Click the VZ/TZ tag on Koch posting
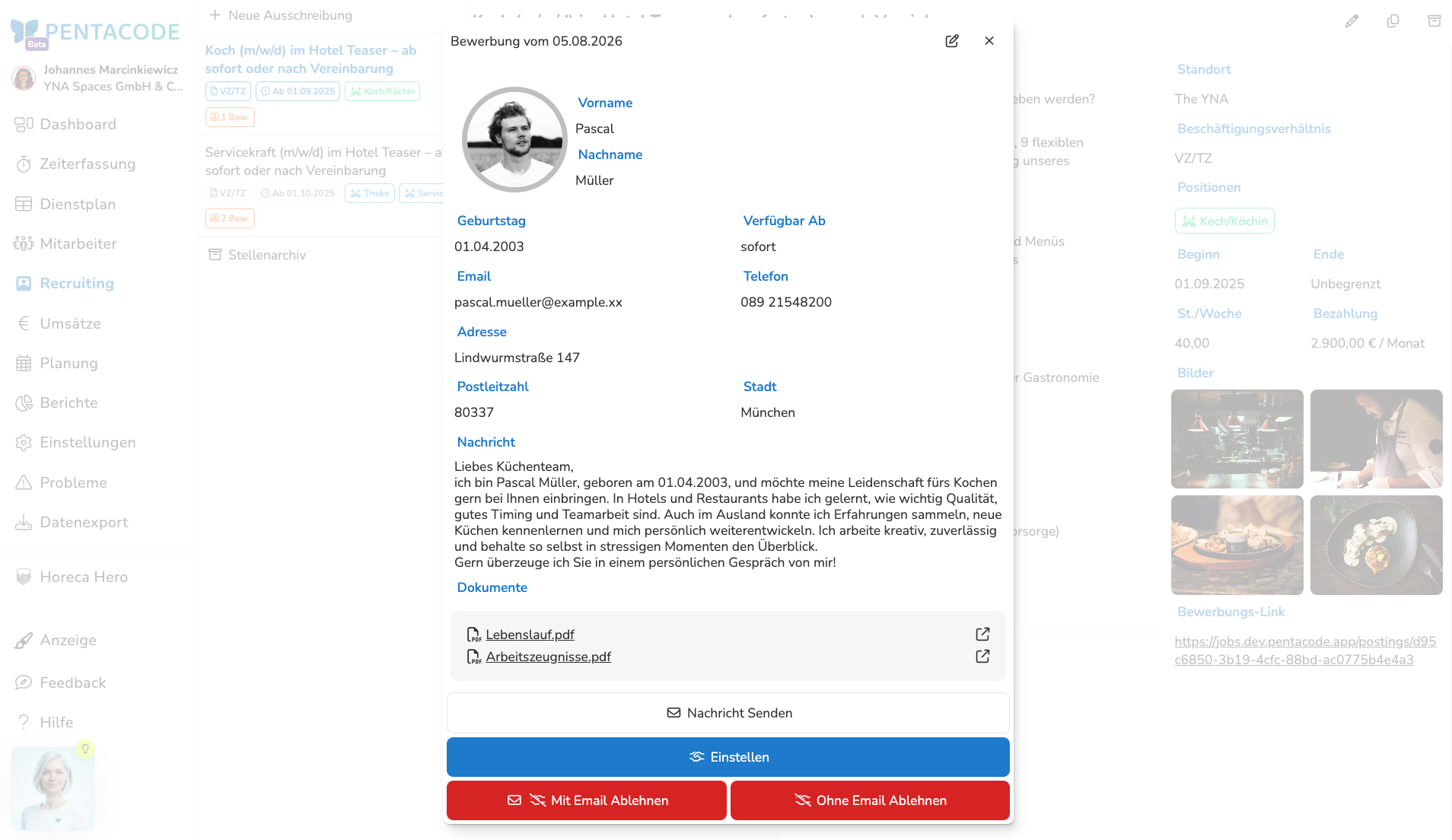This screenshot has height=840, width=1452. (x=228, y=91)
